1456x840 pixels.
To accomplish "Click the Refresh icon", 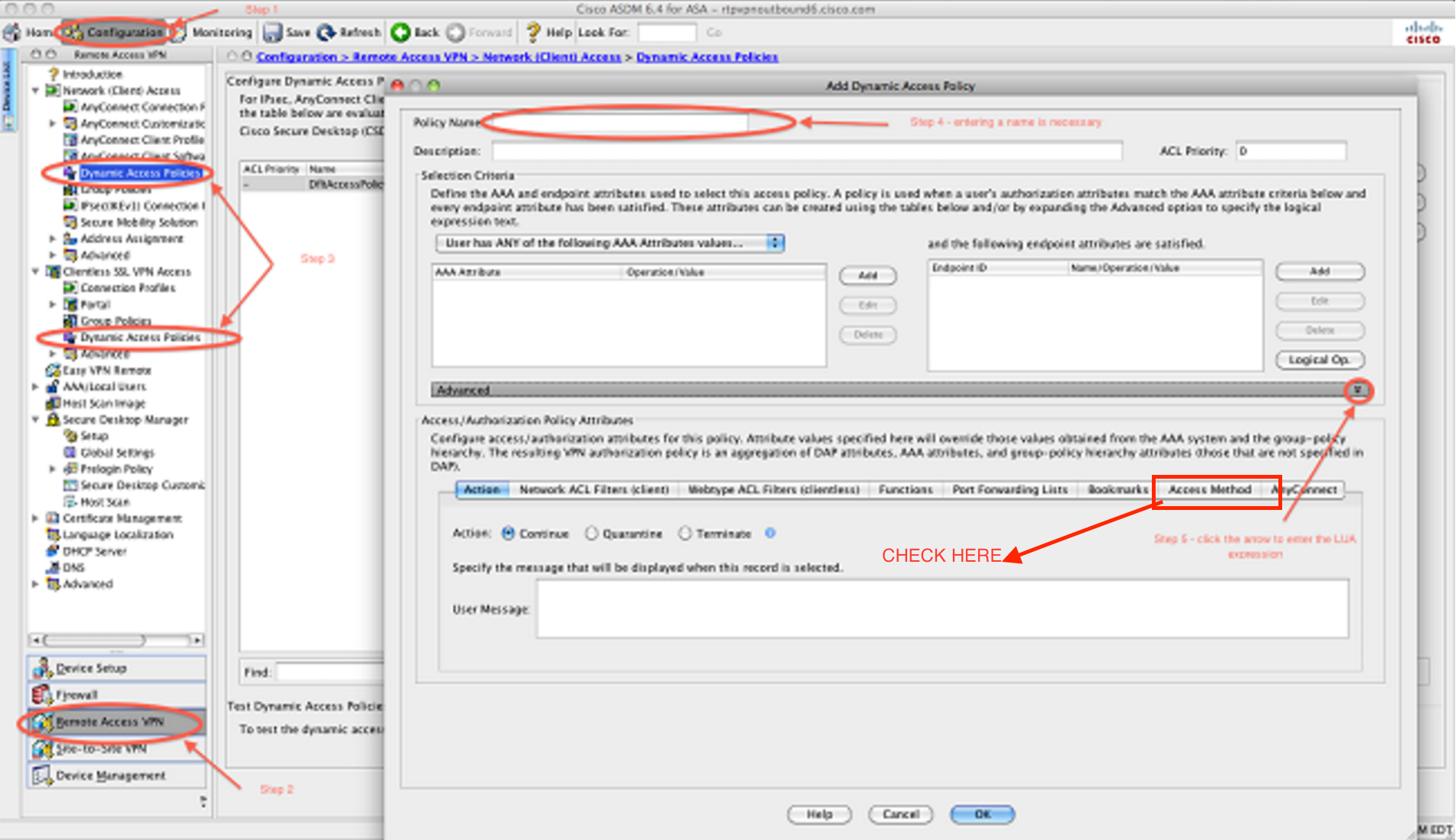I will click(x=327, y=32).
